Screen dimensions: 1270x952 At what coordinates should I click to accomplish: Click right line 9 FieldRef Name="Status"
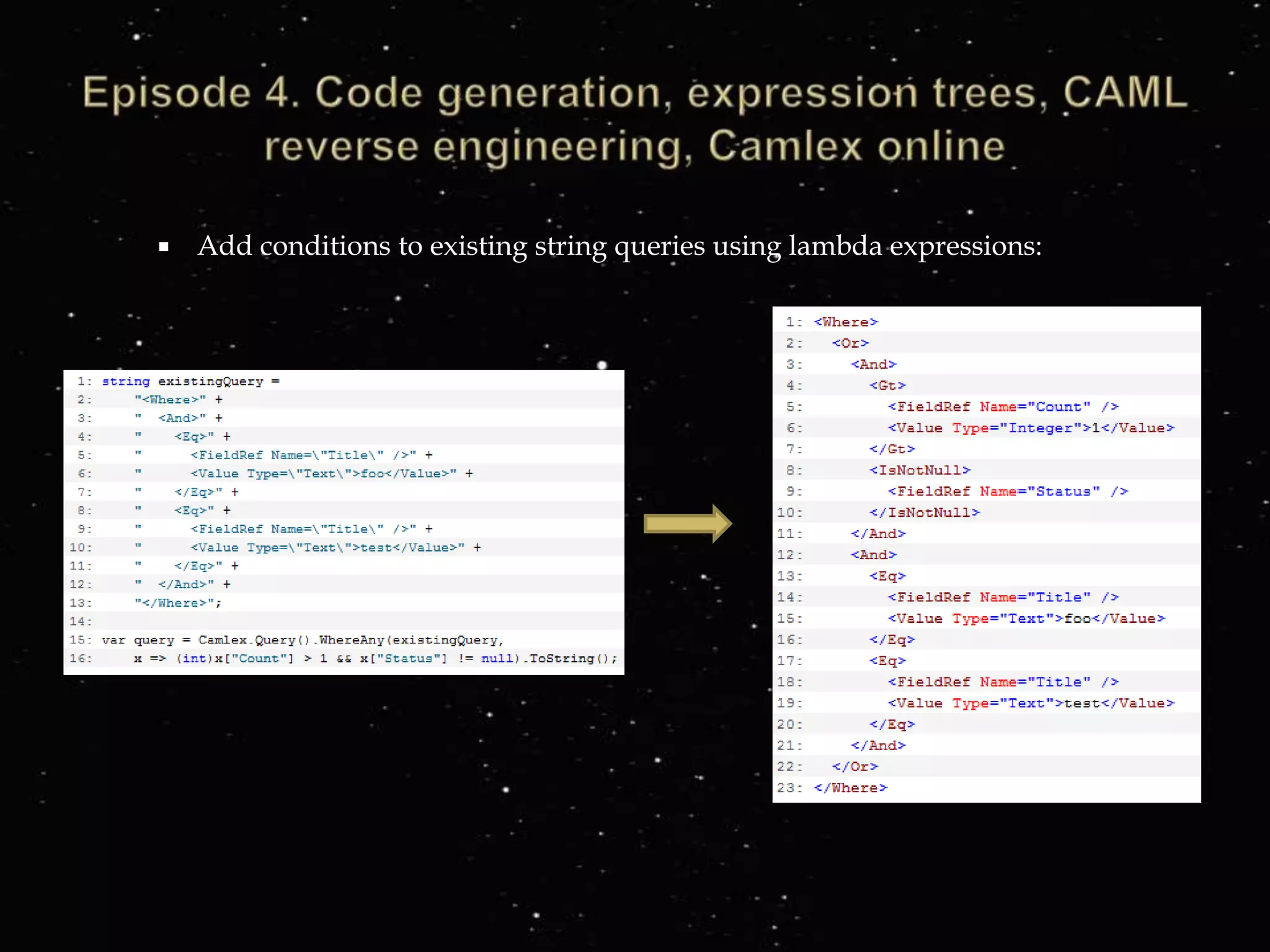coord(1008,491)
